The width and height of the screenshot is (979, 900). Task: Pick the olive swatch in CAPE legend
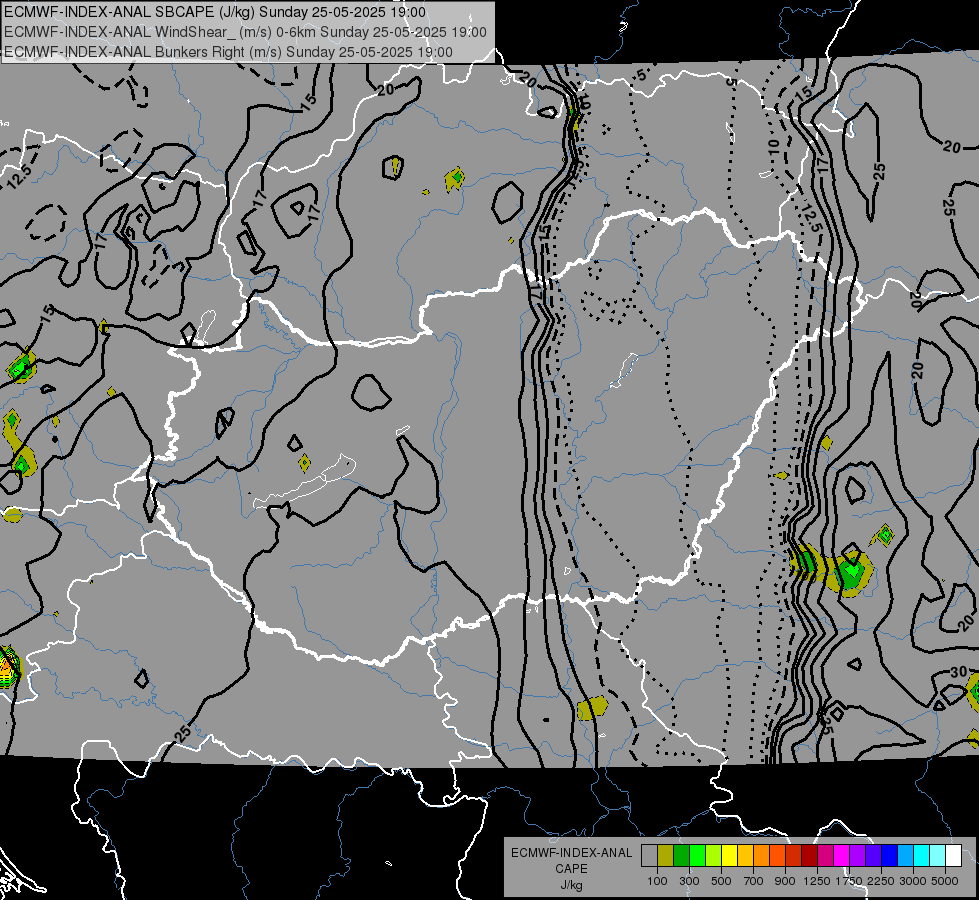[666, 856]
